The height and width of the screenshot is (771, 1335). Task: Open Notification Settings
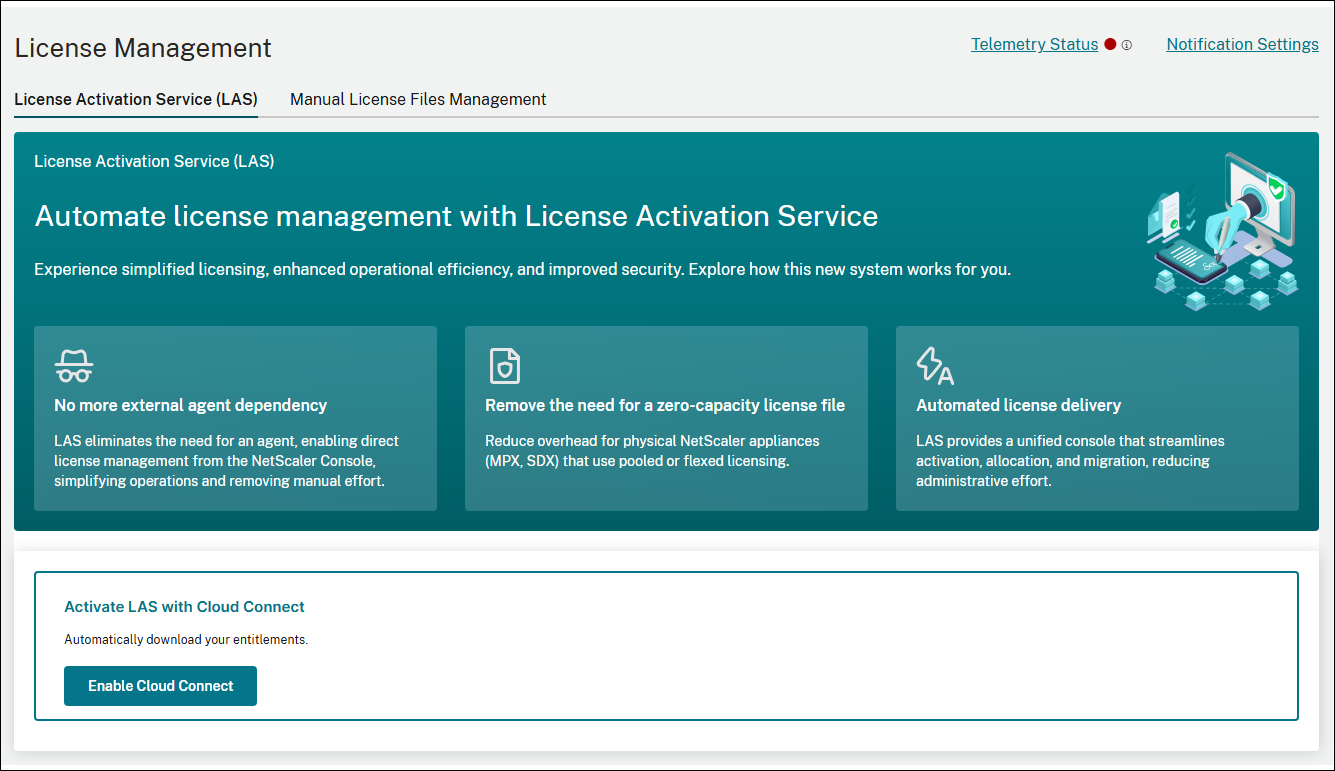coord(1243,44)
